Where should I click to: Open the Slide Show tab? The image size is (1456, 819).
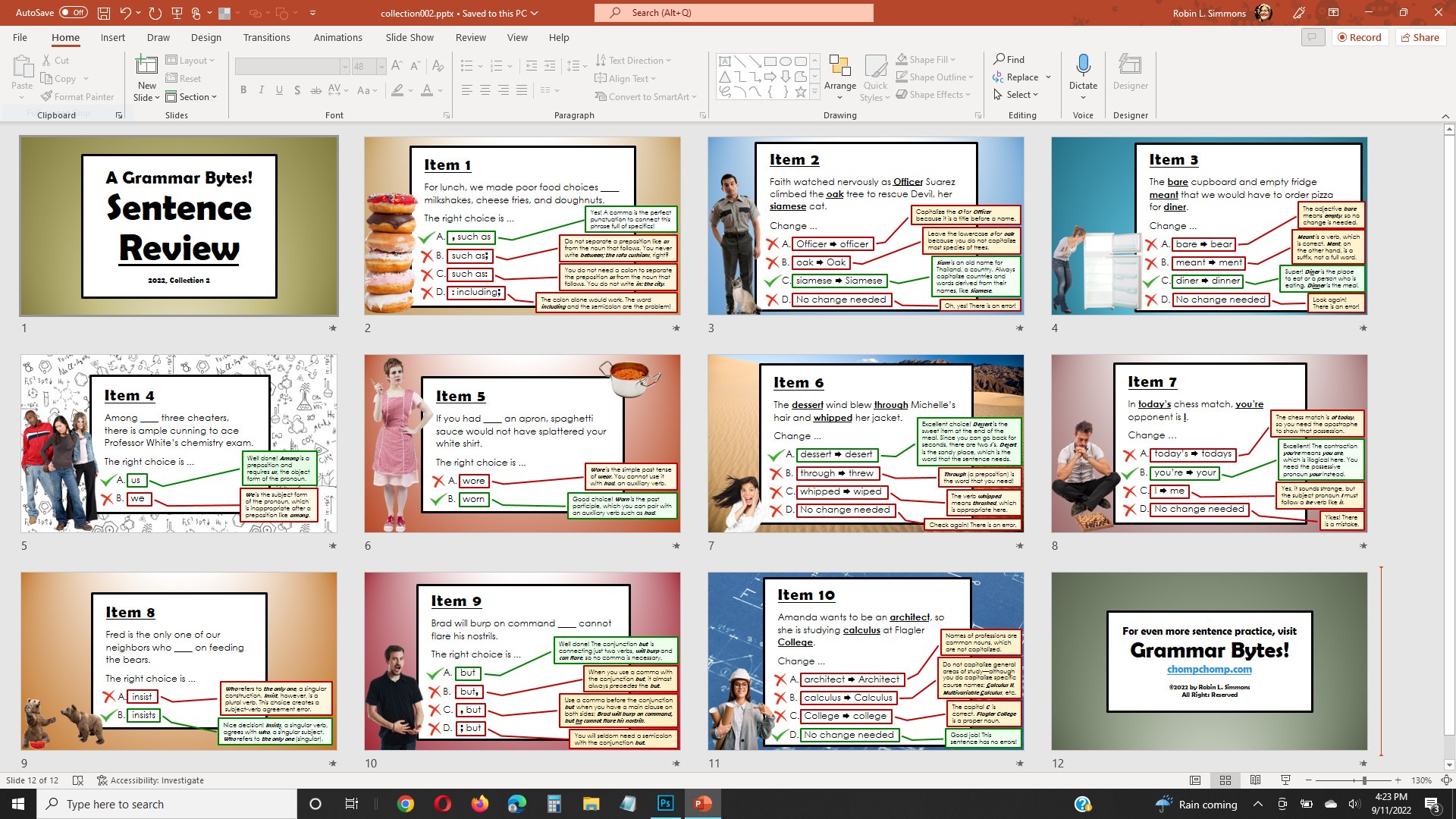click(x=409, y=37)
